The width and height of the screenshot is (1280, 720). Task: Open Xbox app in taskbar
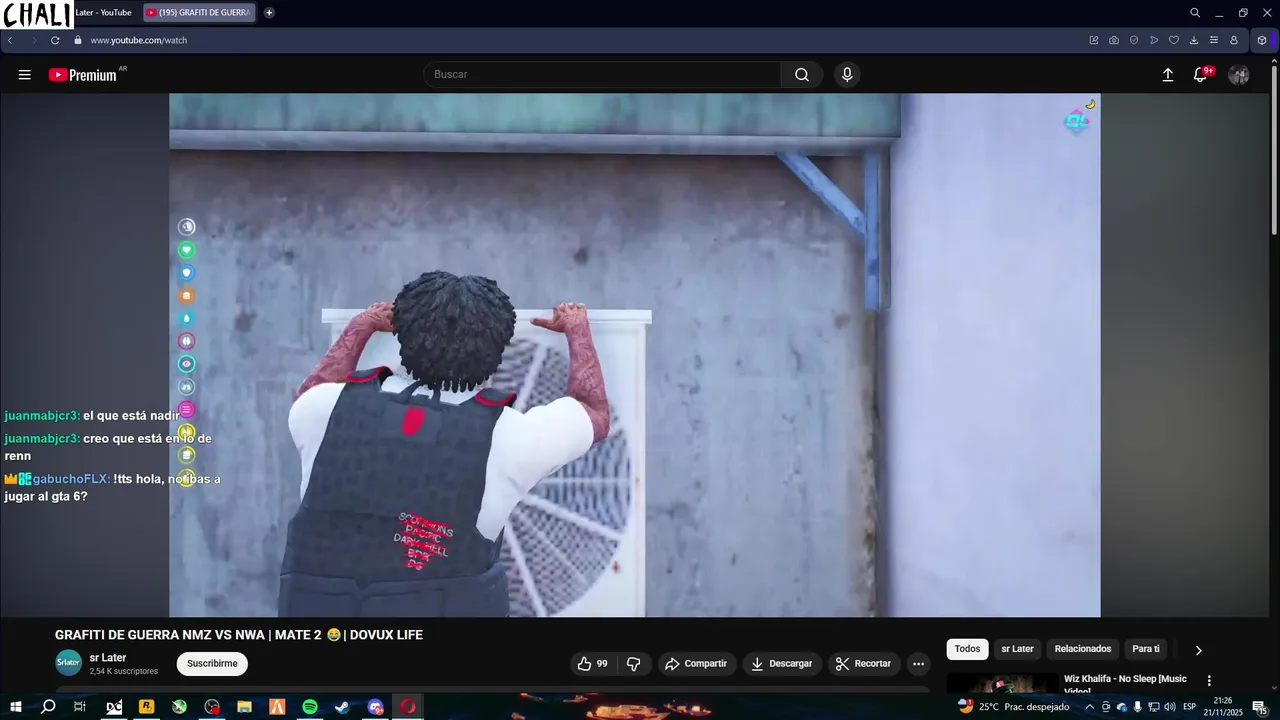[179, 707]
